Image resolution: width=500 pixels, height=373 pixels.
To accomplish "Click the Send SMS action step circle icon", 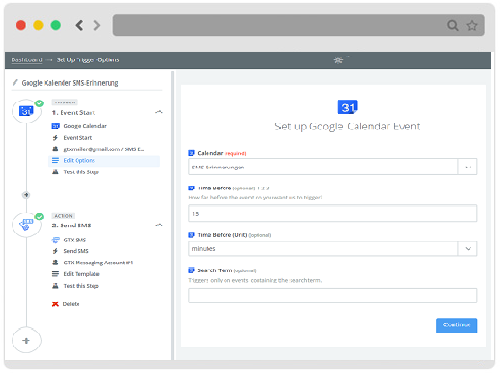I will click(26, 225).
